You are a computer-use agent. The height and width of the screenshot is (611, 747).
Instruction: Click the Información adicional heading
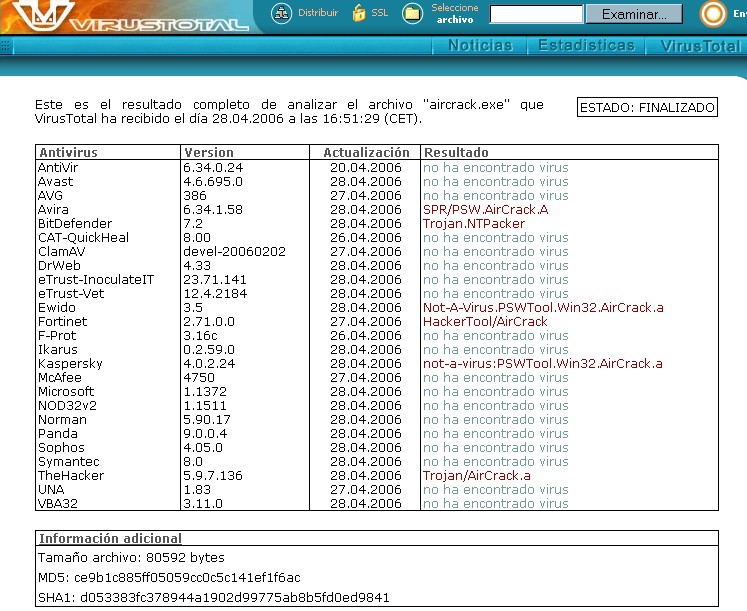(x=111, y=539)
